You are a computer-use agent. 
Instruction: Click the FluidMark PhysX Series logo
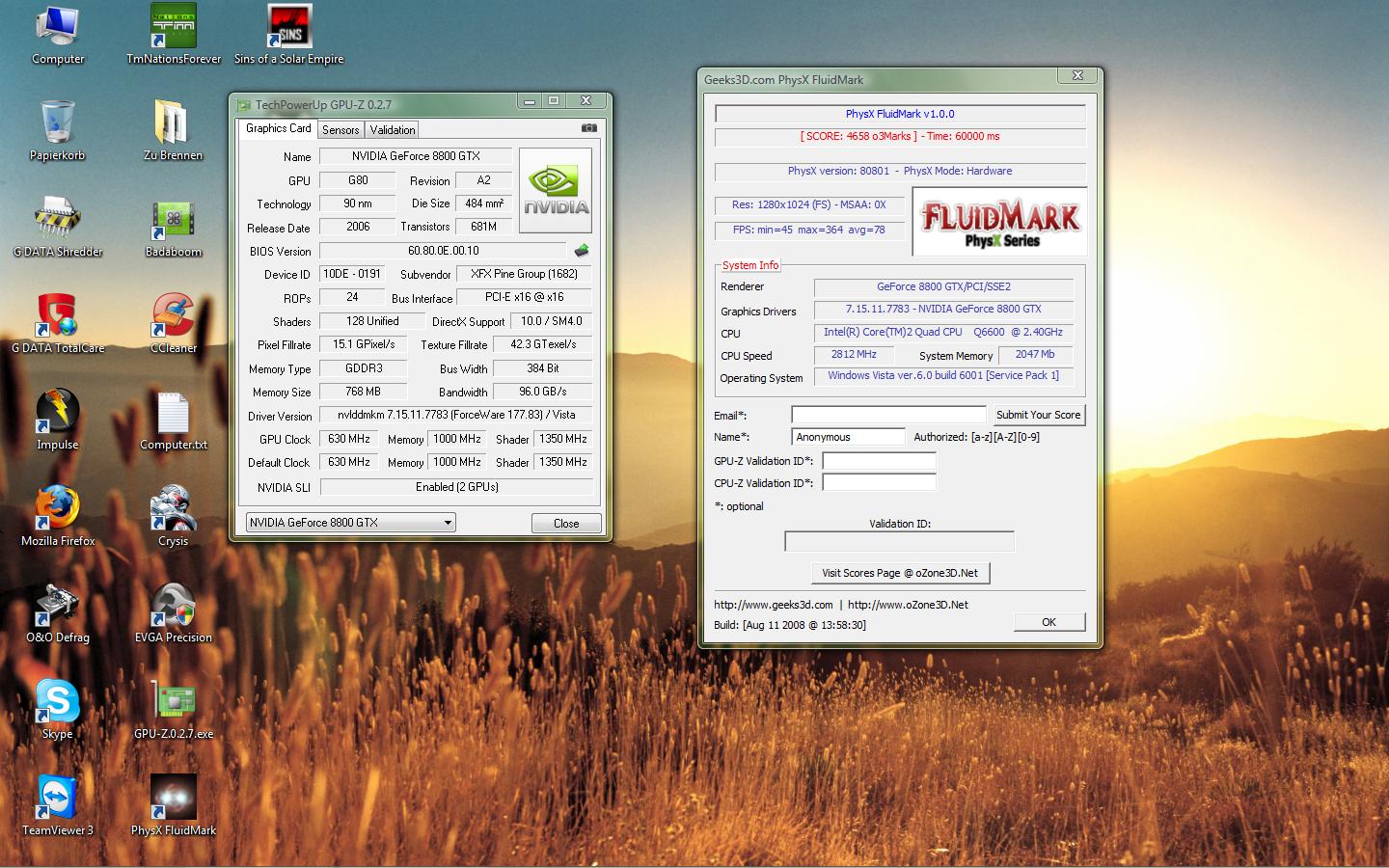pyautogui.click(x=1000, y=222)
